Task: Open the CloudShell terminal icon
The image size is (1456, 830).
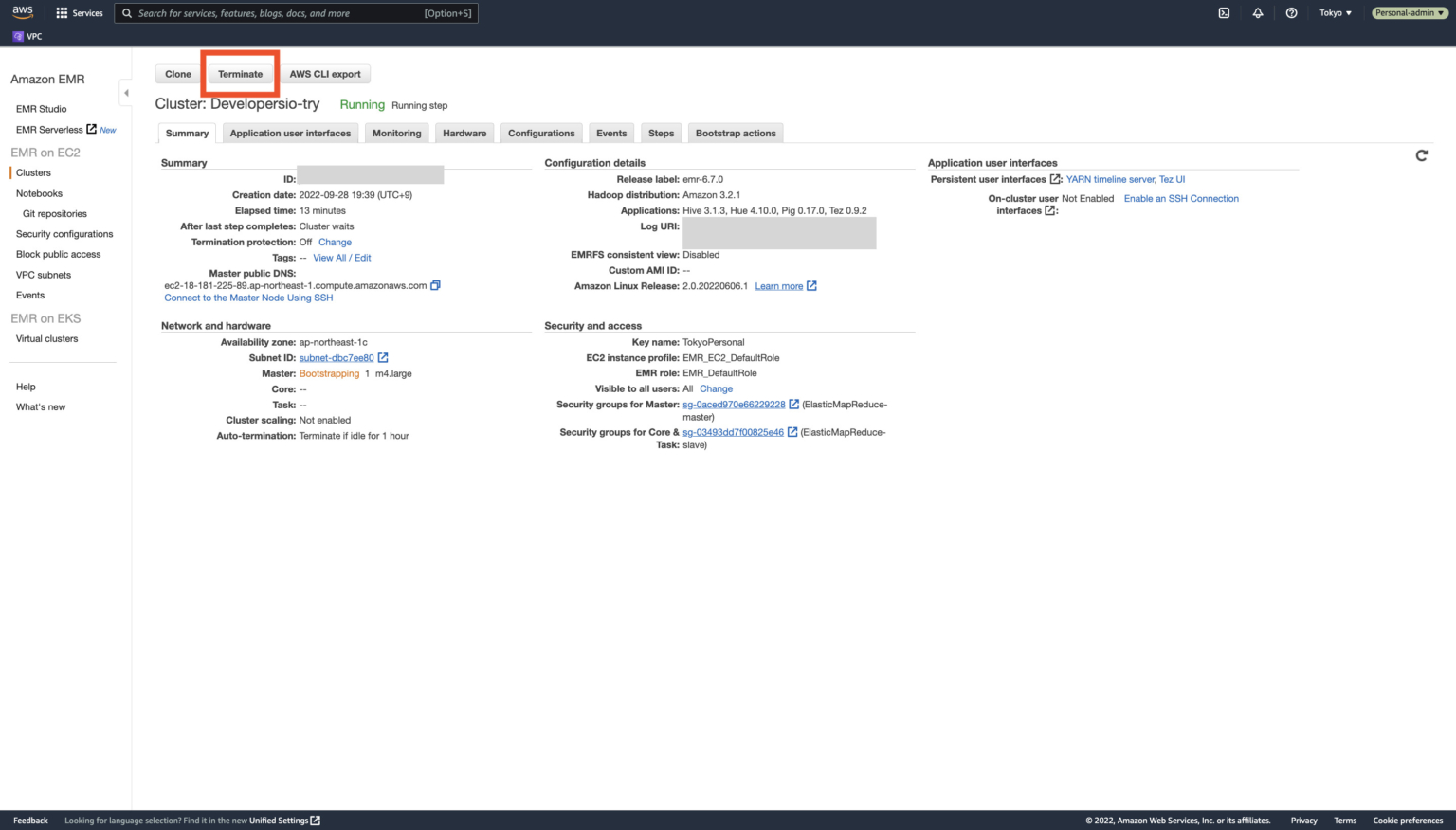Action: [1224, 12]
